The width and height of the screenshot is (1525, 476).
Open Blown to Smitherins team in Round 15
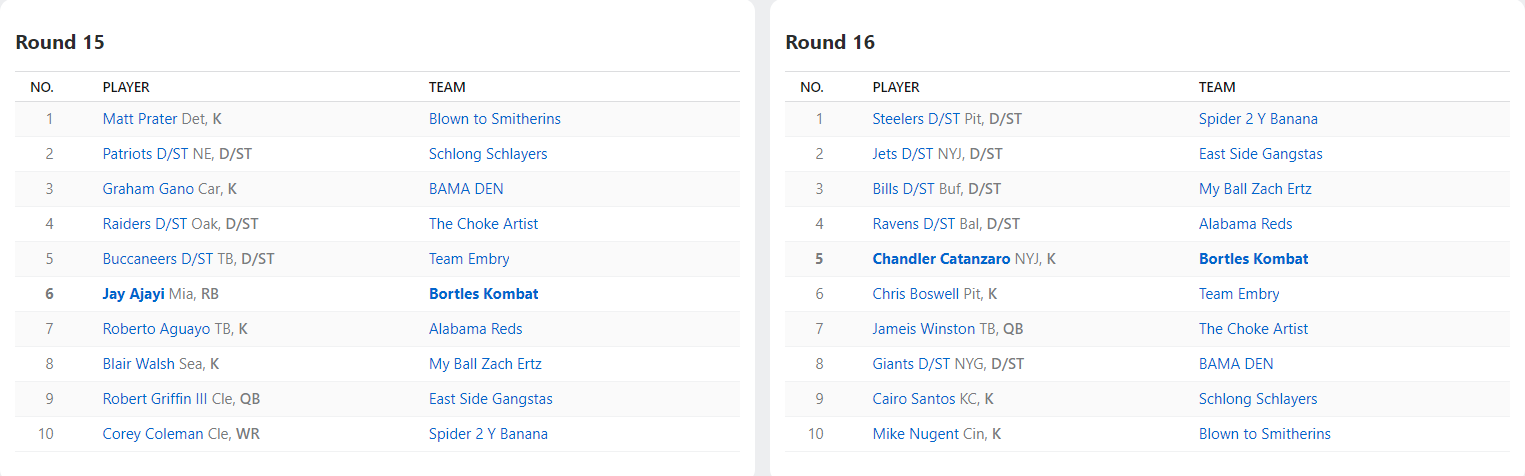point(494,119)
